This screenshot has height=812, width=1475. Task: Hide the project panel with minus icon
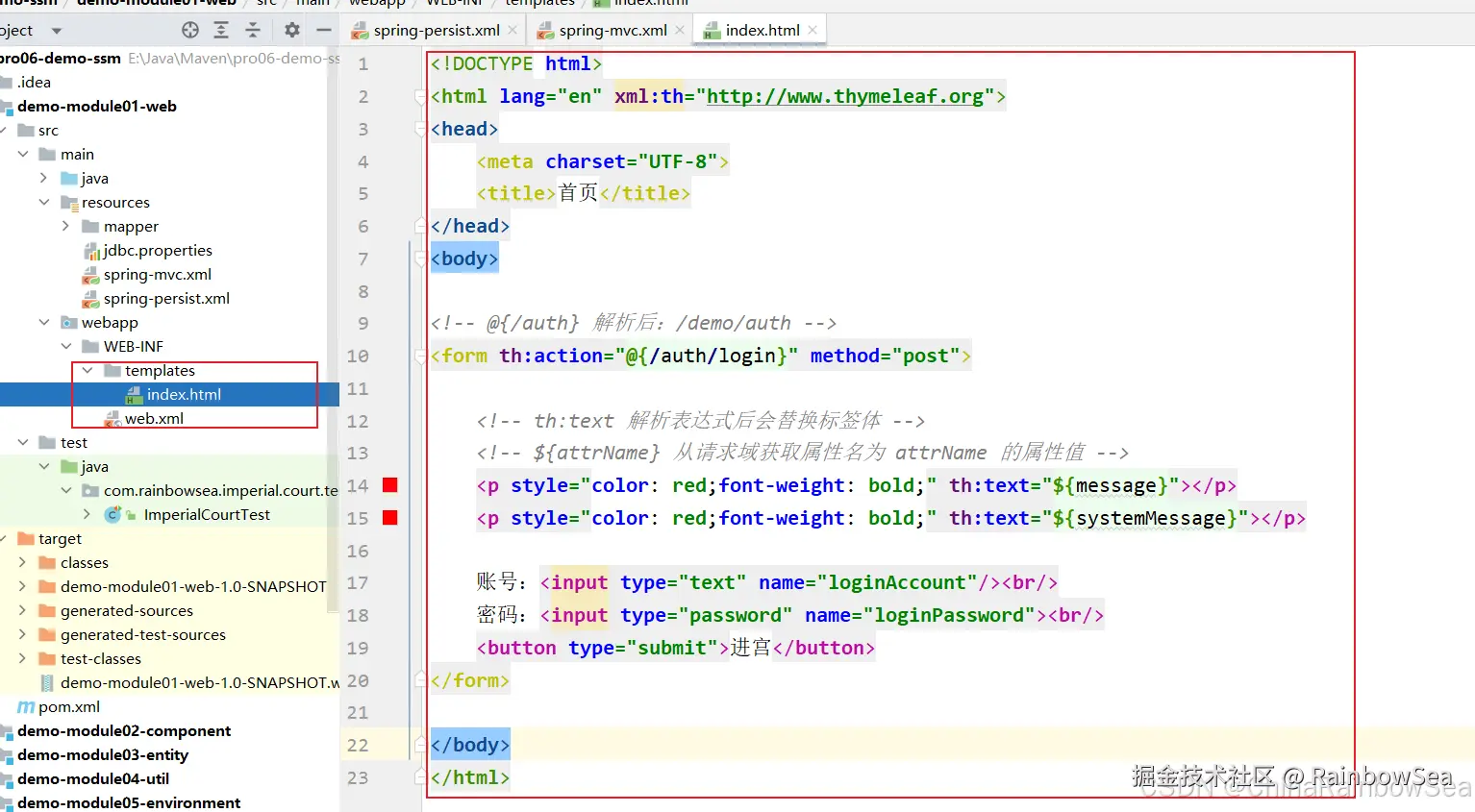[x=324, y=31]
